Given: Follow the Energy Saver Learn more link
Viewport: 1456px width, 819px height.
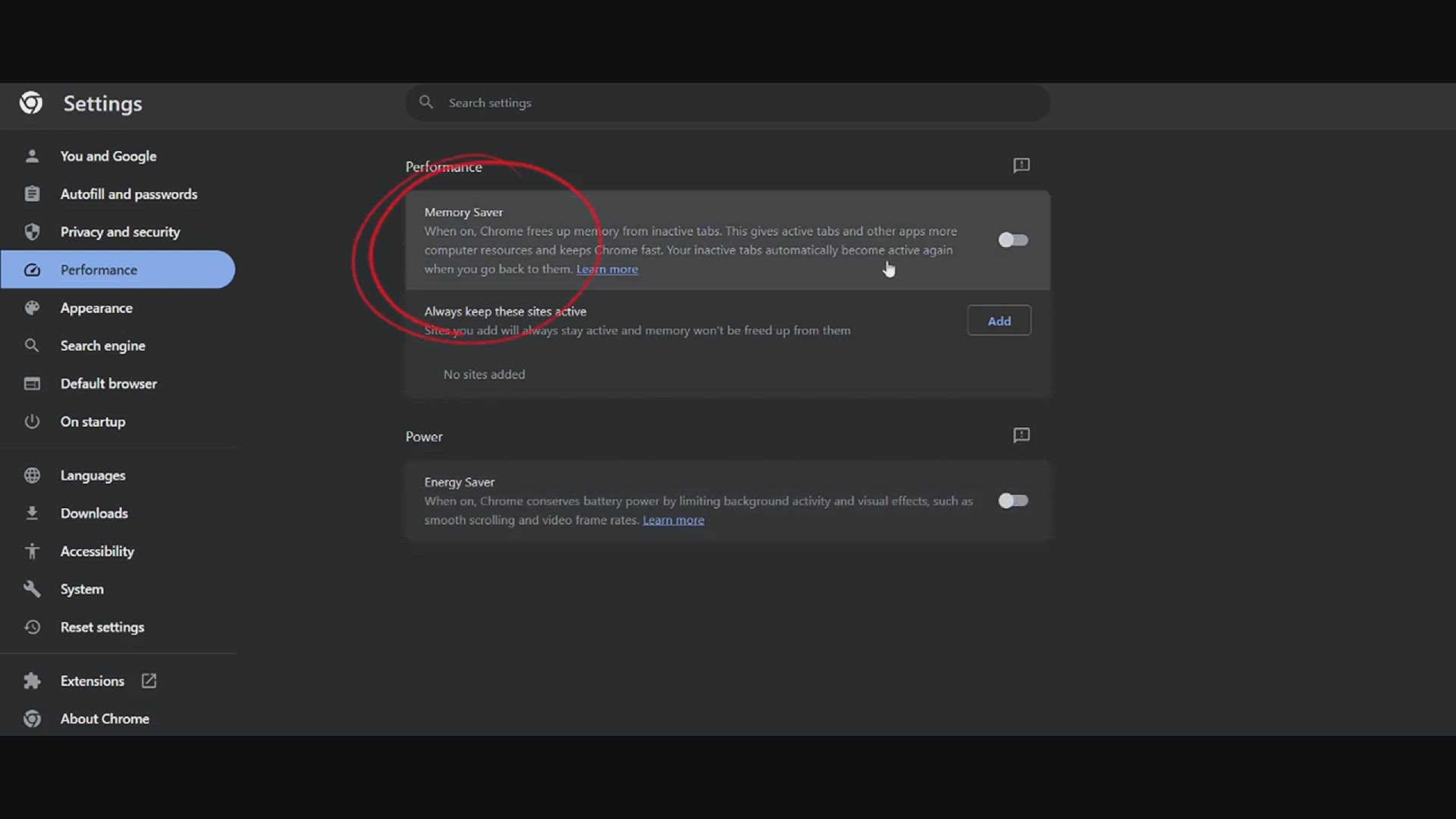Looking at the screenshot, I should coord(673,520).
